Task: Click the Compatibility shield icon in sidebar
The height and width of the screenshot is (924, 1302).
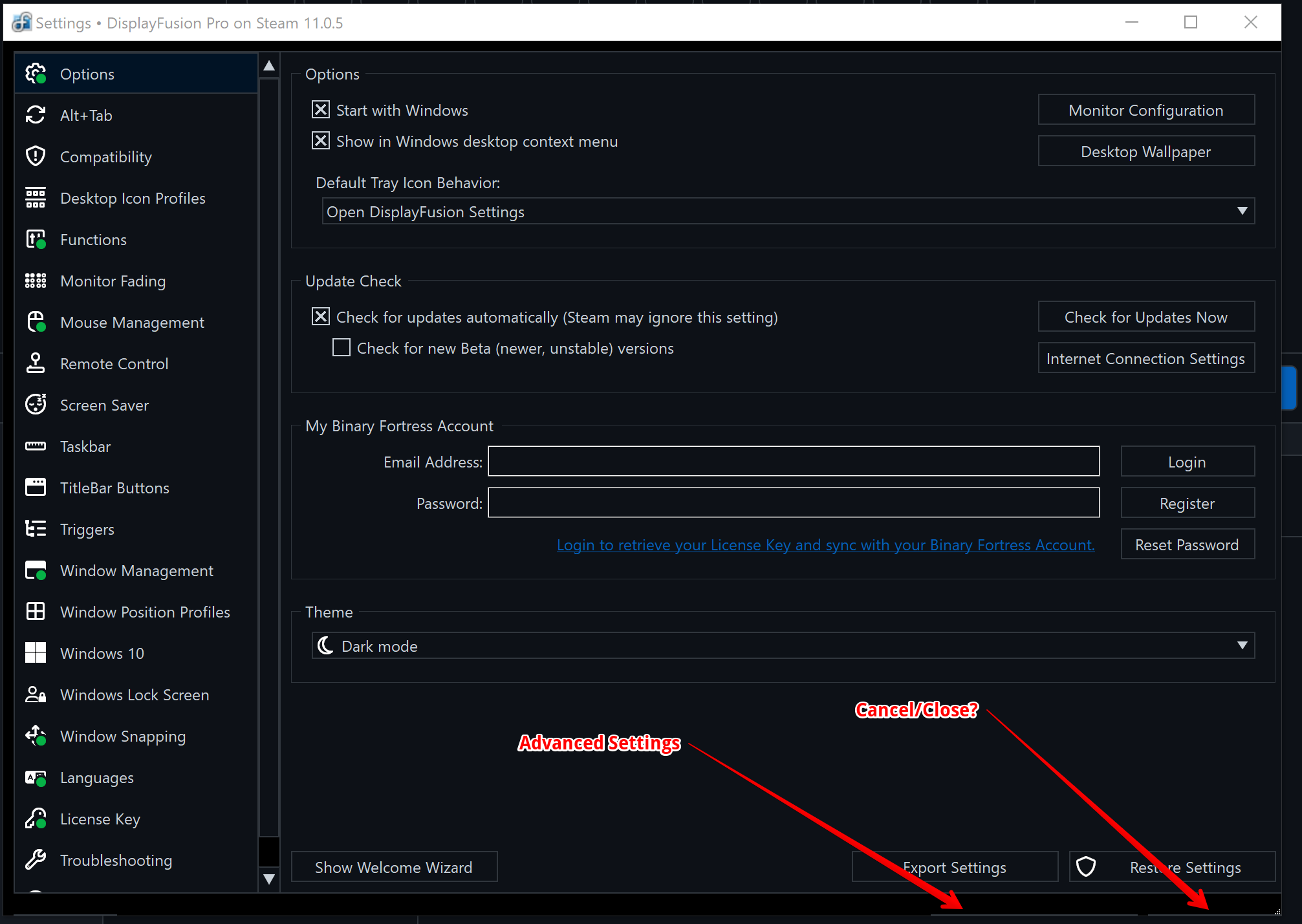Action: (x=36, y=156)
